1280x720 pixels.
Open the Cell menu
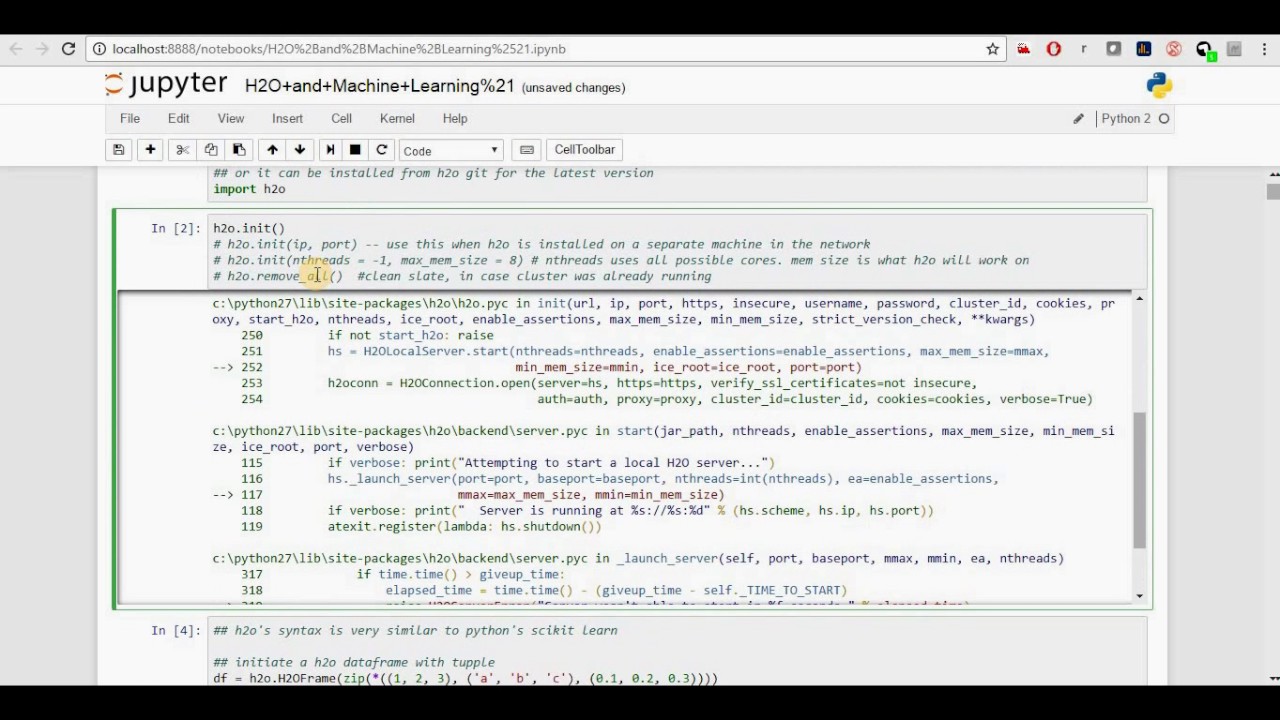(342, 118)
